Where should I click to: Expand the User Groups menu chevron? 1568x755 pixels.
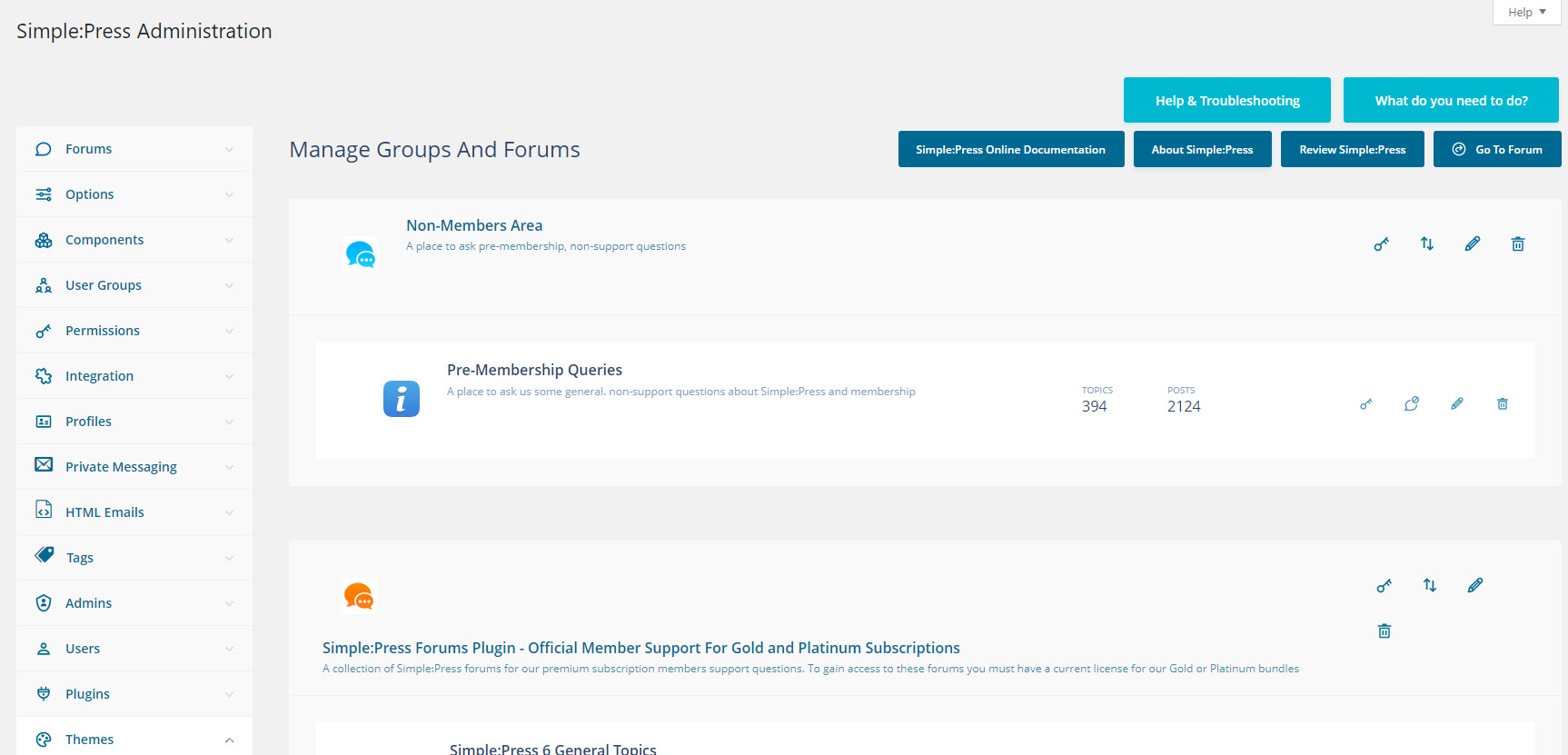tap(229, 285)
